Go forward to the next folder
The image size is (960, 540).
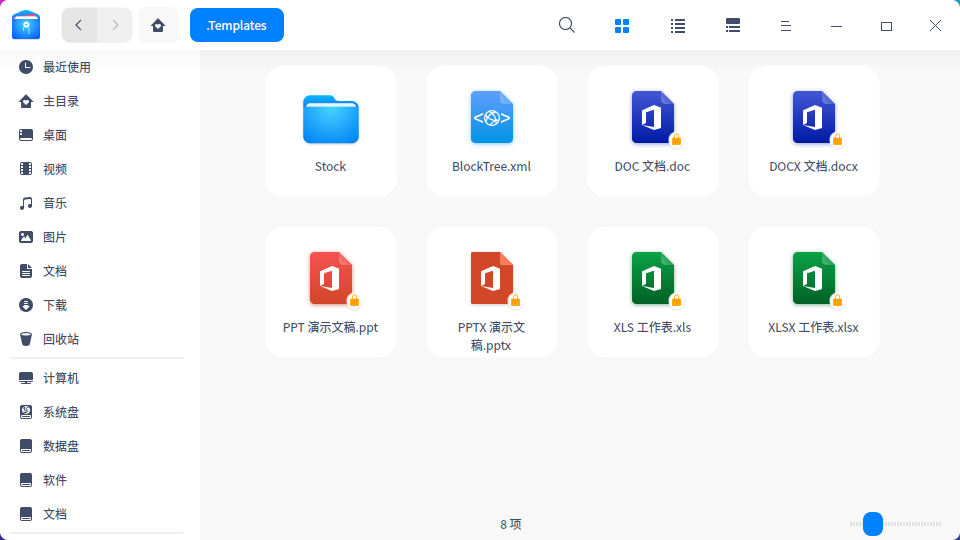(114, 25)
